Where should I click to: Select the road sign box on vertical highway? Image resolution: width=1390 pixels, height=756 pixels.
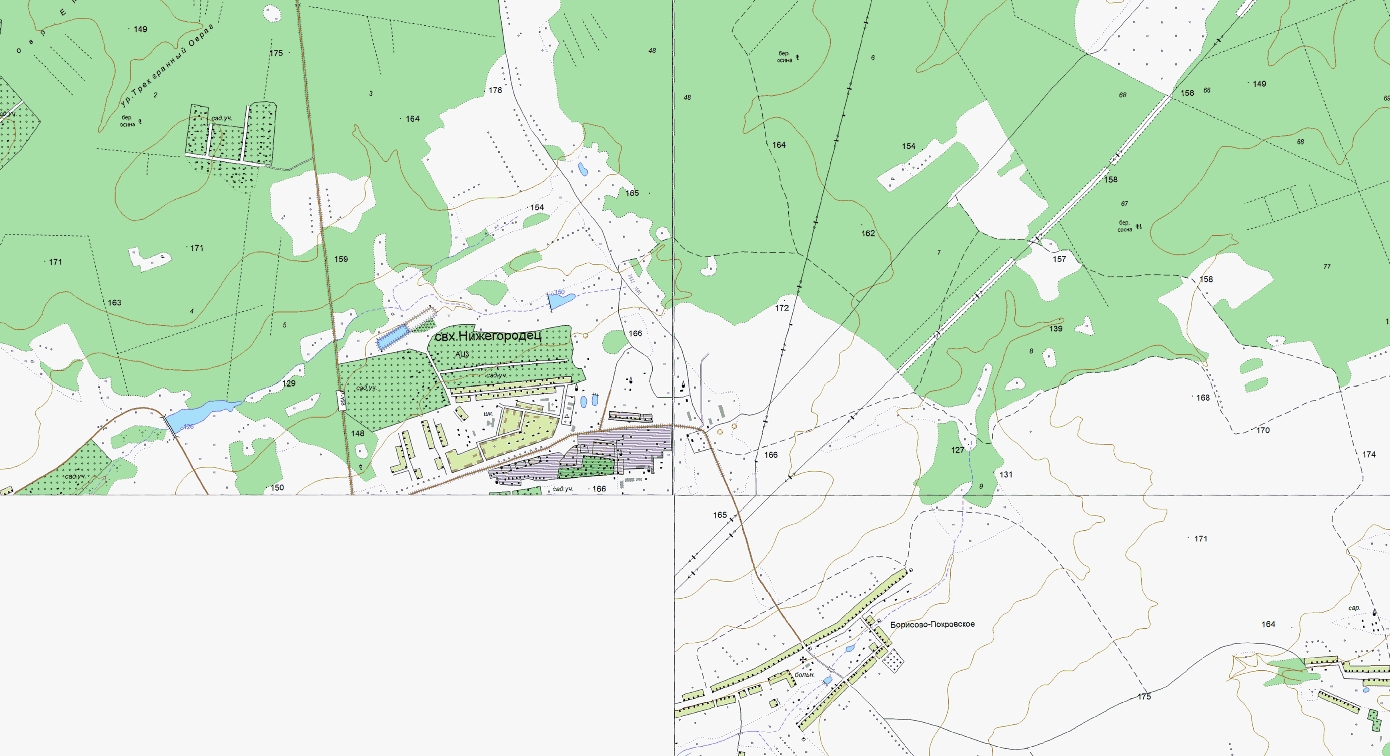(341, 399)
